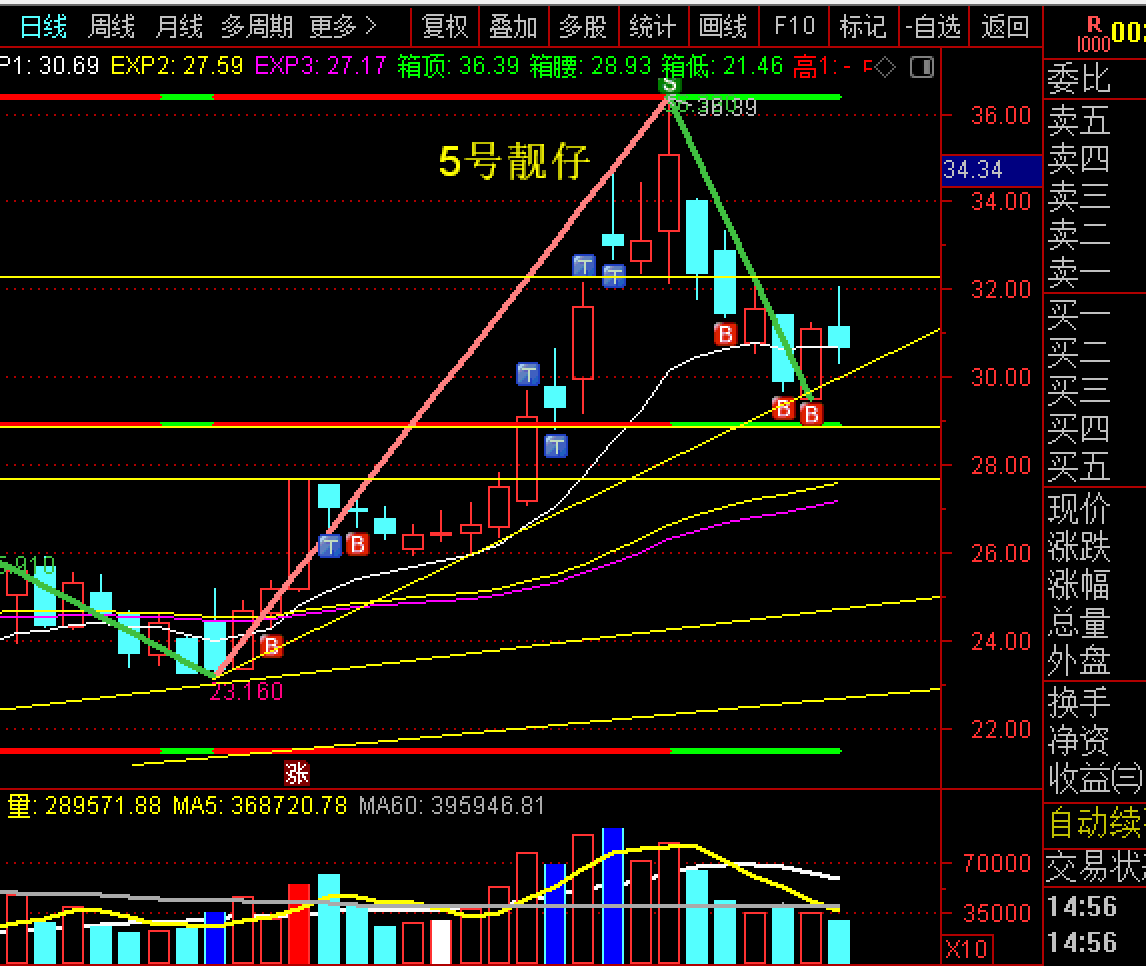Viewport: 1146px width, 966px height.
Task: Click the 23.160 low price label
Action: click(x=246, y=691)
